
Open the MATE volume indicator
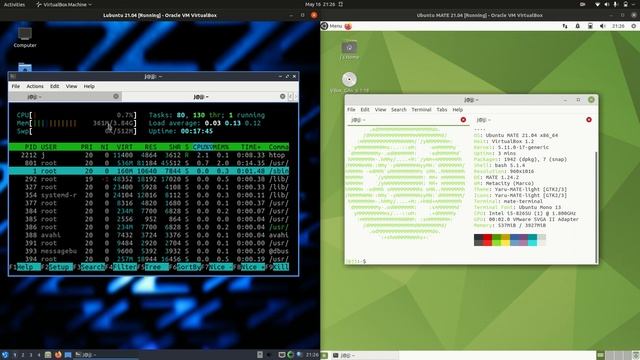coord(602,26)
